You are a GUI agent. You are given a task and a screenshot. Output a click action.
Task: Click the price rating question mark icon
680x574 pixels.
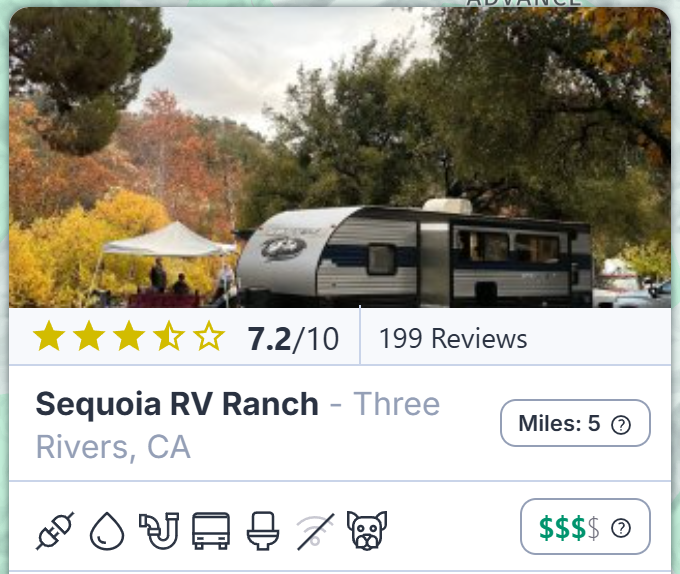click(621, 528)
